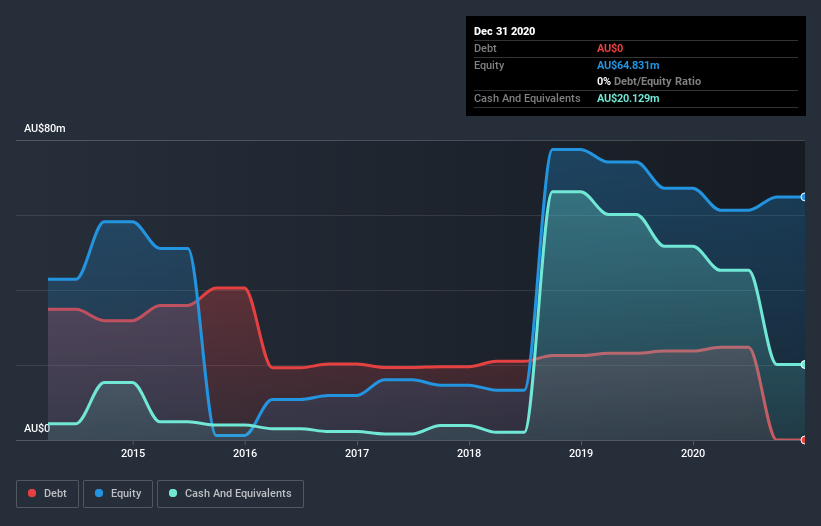Image resolution: width=821 pixels, height=526 pixels.
Task: Click the Dec 31 2020 tooltip heading
Action: [x=504, y=31]
